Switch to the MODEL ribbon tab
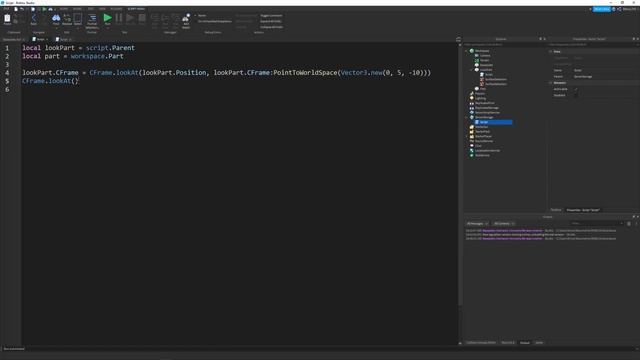640x360 pixels. click(77, 9)
